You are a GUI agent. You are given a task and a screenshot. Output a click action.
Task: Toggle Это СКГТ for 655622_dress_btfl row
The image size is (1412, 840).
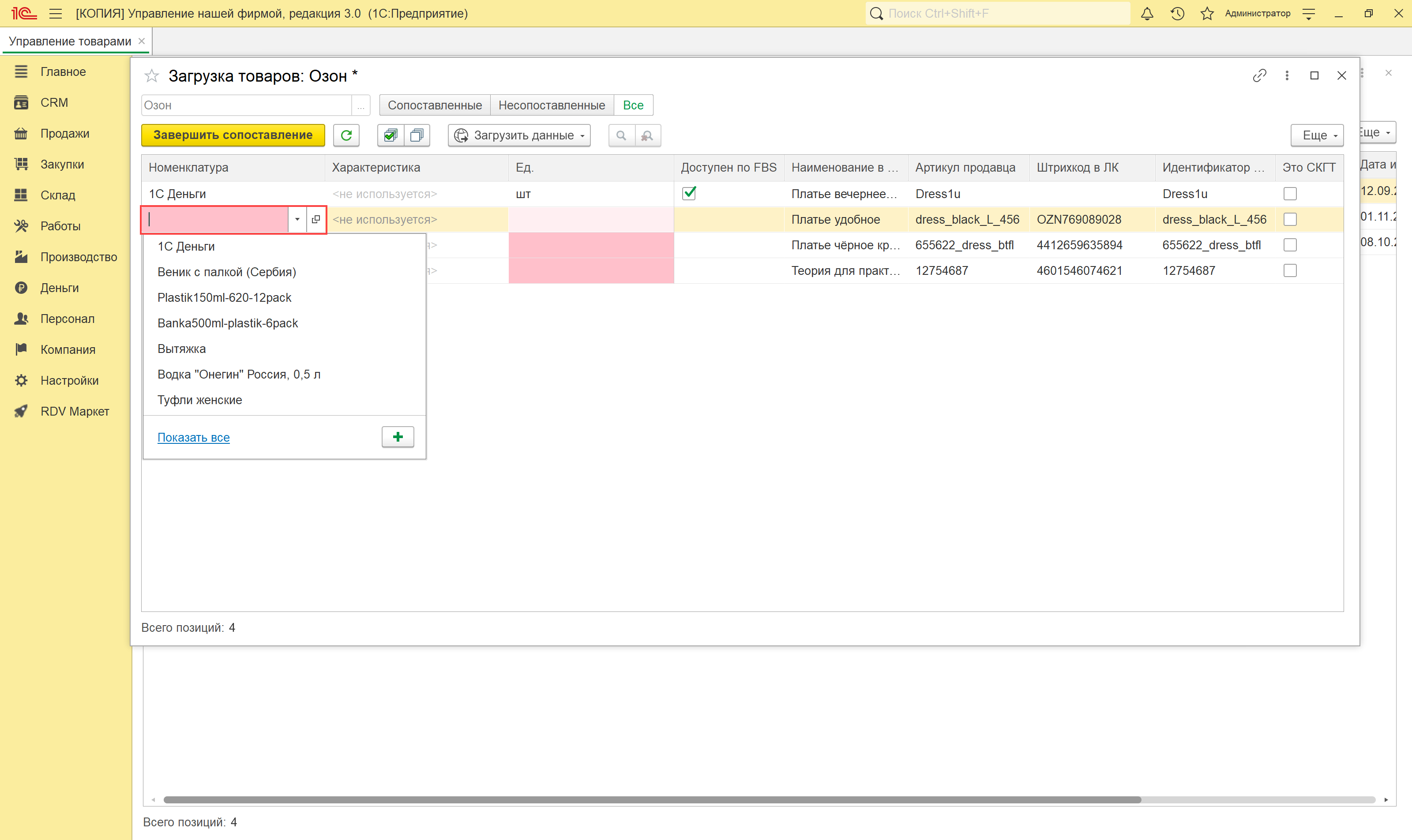coord(1290,245)
